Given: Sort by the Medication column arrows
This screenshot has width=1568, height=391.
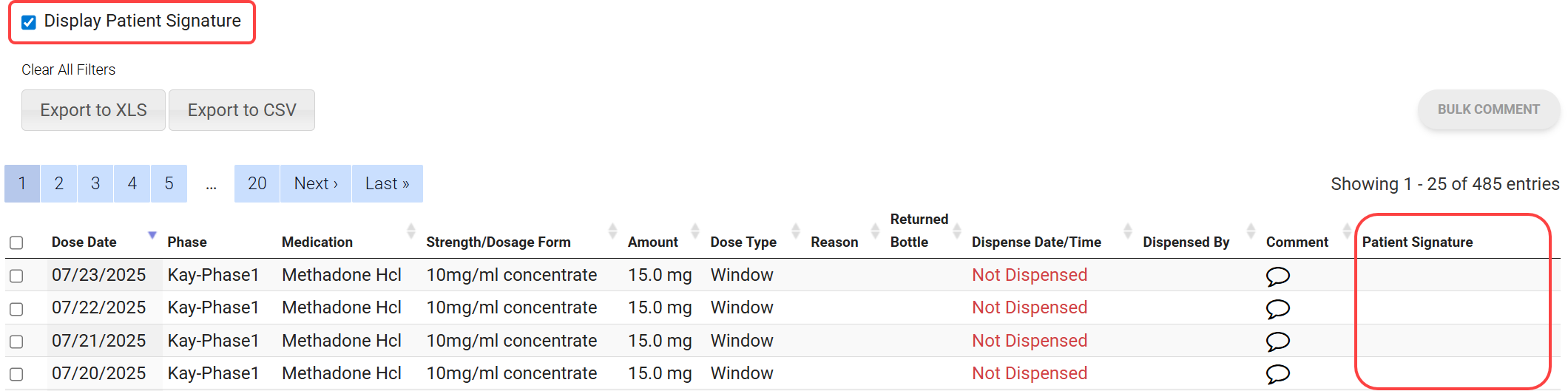Looking at the screenshot, I should pos(411,231).
